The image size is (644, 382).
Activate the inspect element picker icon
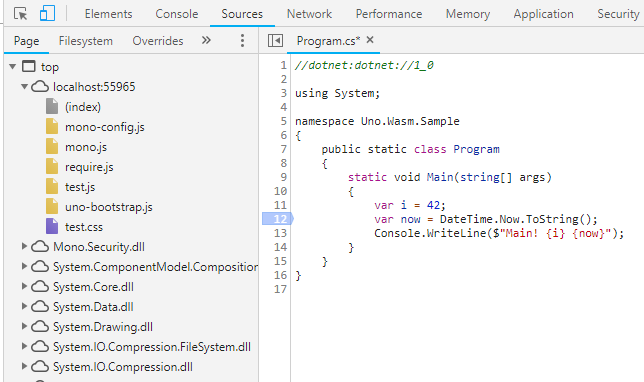tap(20, 14)
